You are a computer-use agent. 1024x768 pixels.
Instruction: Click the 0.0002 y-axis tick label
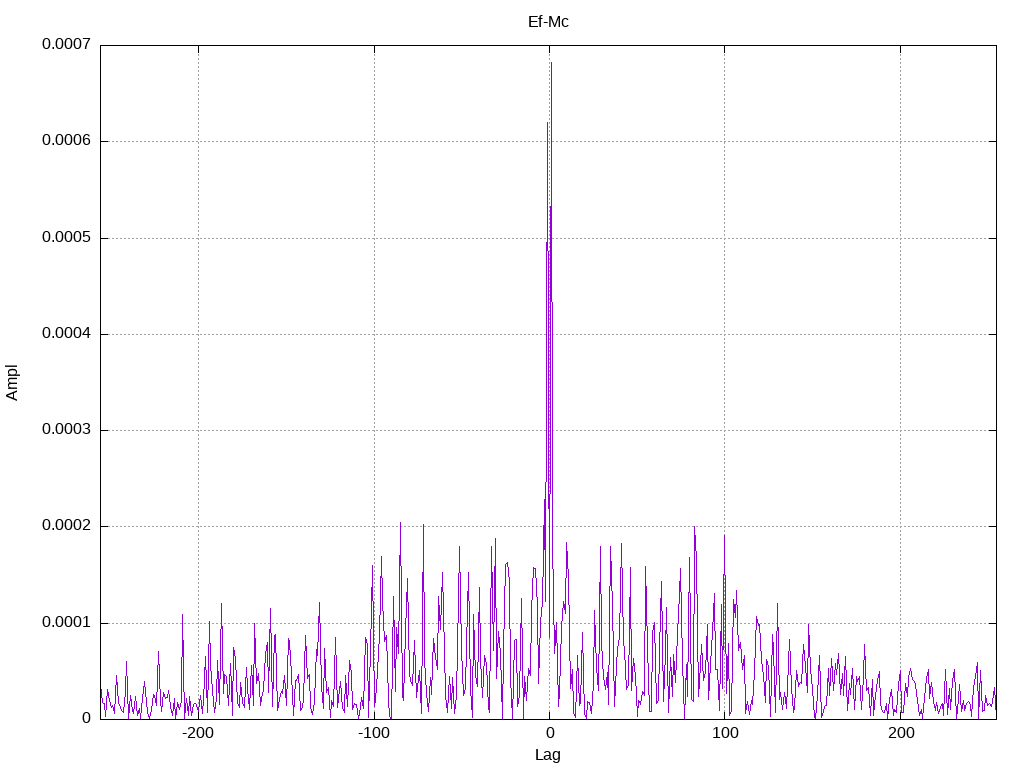coord(67,526)
